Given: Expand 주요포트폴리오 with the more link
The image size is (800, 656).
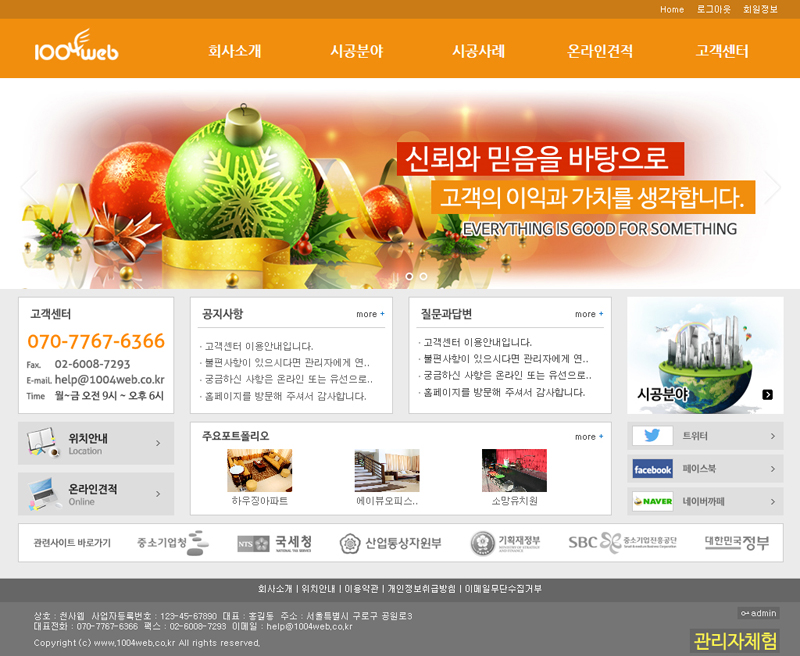Looking at the screenshot, I should (x=589, y=437).
